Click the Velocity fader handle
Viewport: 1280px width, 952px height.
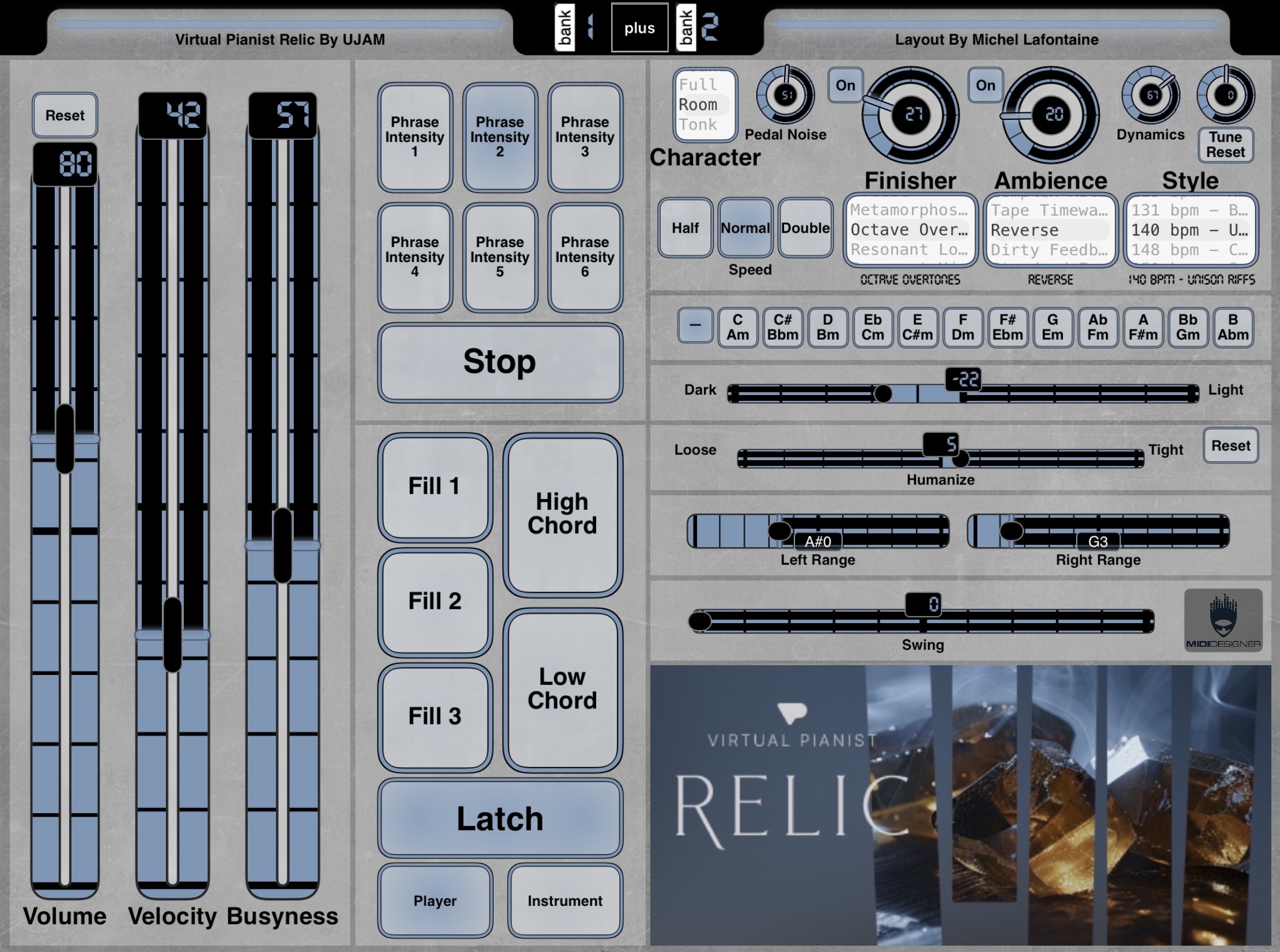(172, 635)
